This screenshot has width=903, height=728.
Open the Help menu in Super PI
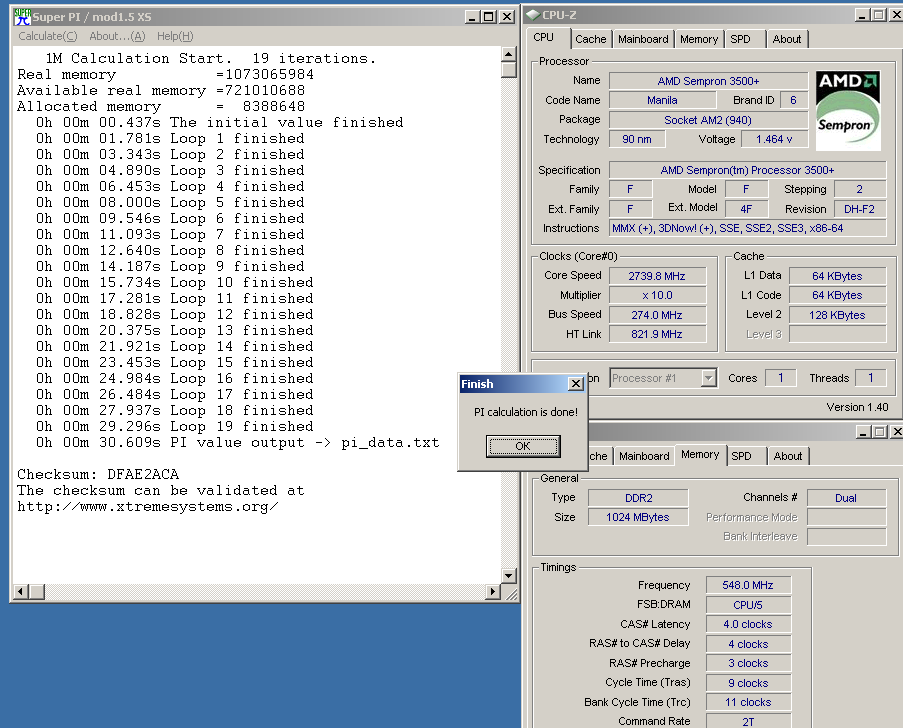tap(175, 36)
